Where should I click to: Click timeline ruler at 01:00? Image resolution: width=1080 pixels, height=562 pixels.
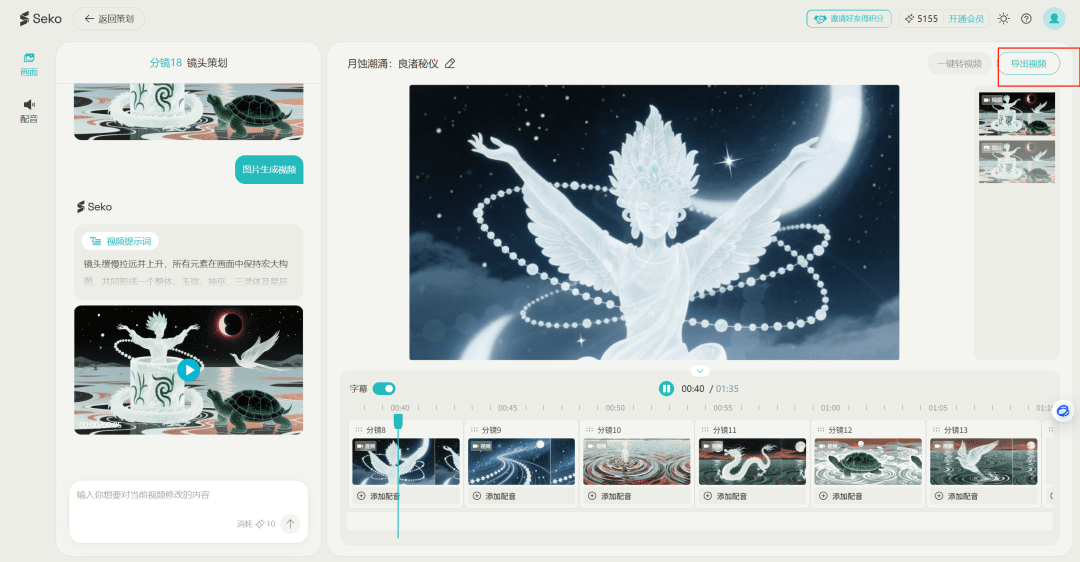pyautogui.click(x=830, y=408)
